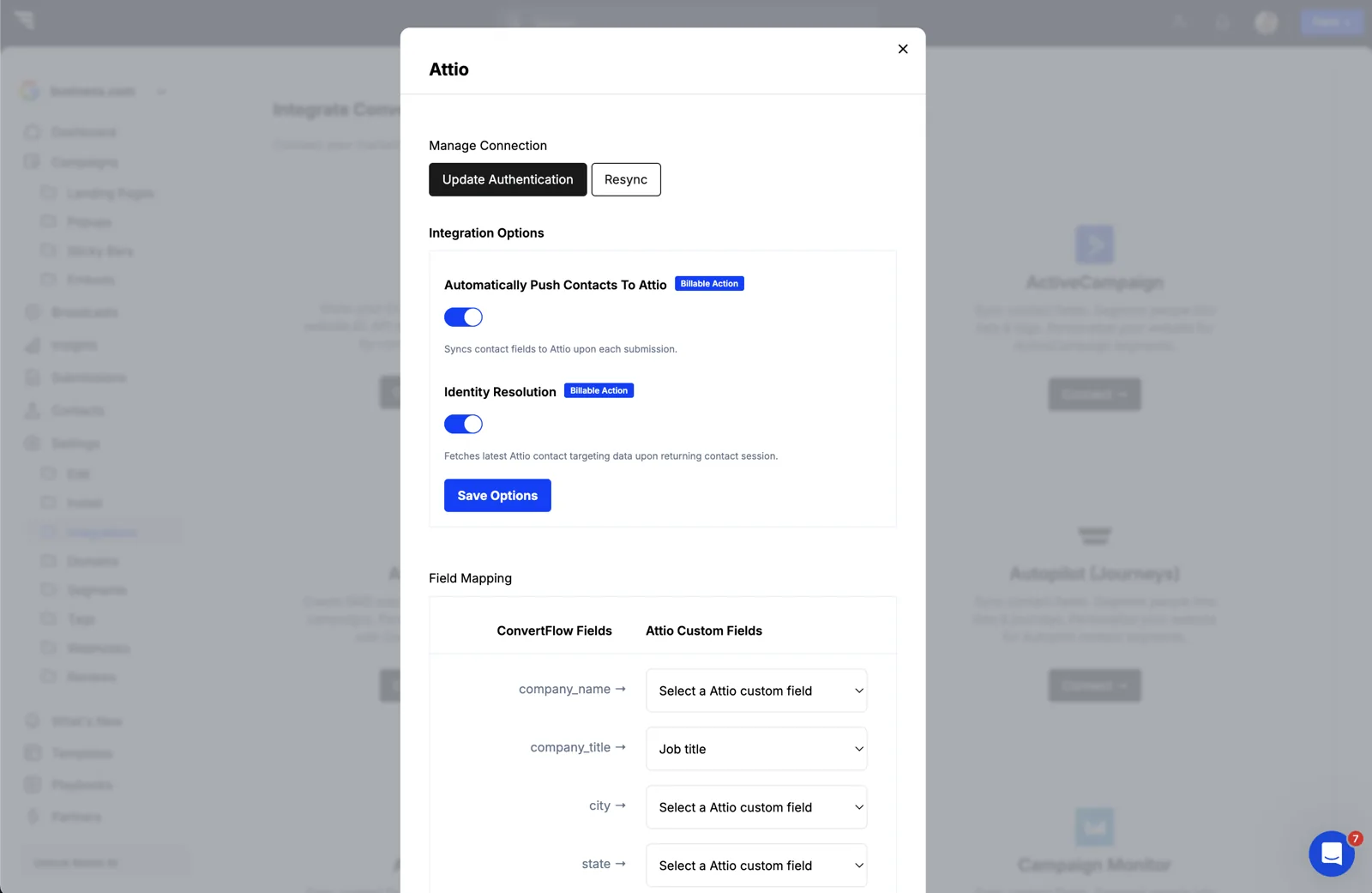
Task: Click the Manage Connection heading
Action: click(488, 146)
